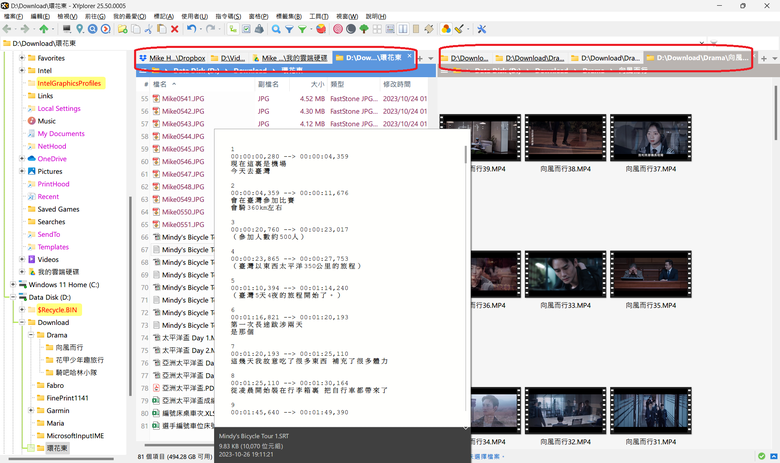Sort by the 類型 column header
Image resolution: width=780 pixels, height=463 pixels.
point(337,84)
